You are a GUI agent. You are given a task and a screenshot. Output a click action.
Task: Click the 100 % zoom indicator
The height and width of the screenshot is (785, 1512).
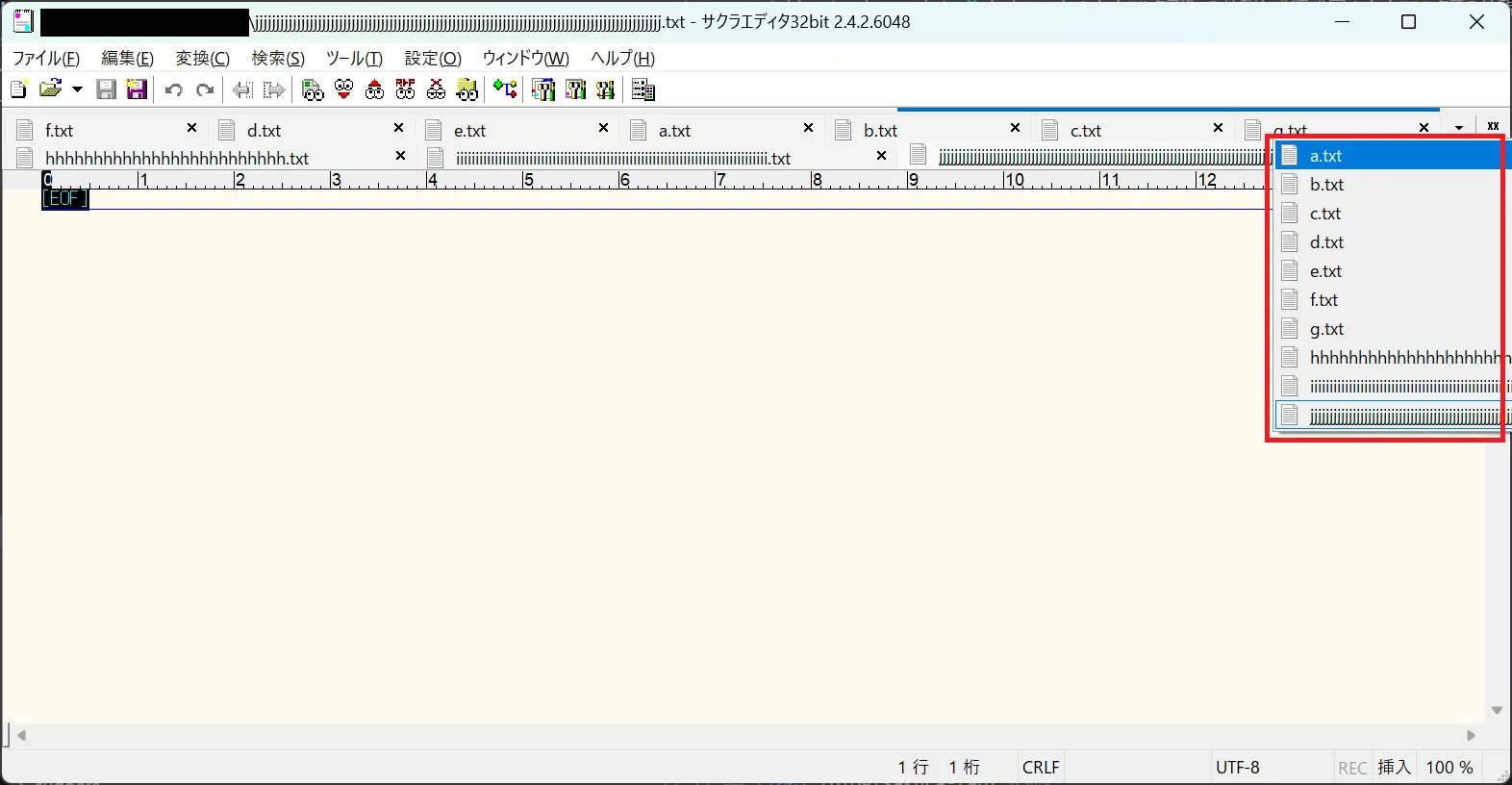click(1449, 768)
